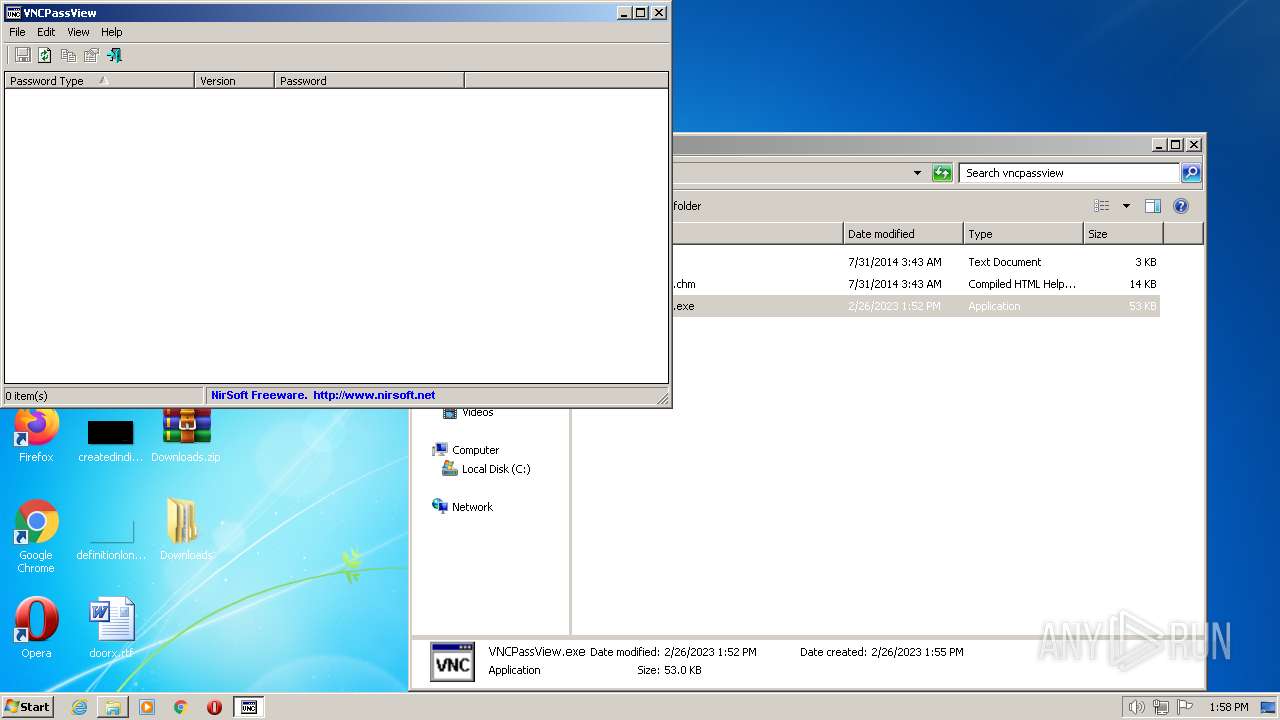Click the Refresh icon in VNCPassView toolbar
The image size is (1280, 720).
tap(45, 55)
